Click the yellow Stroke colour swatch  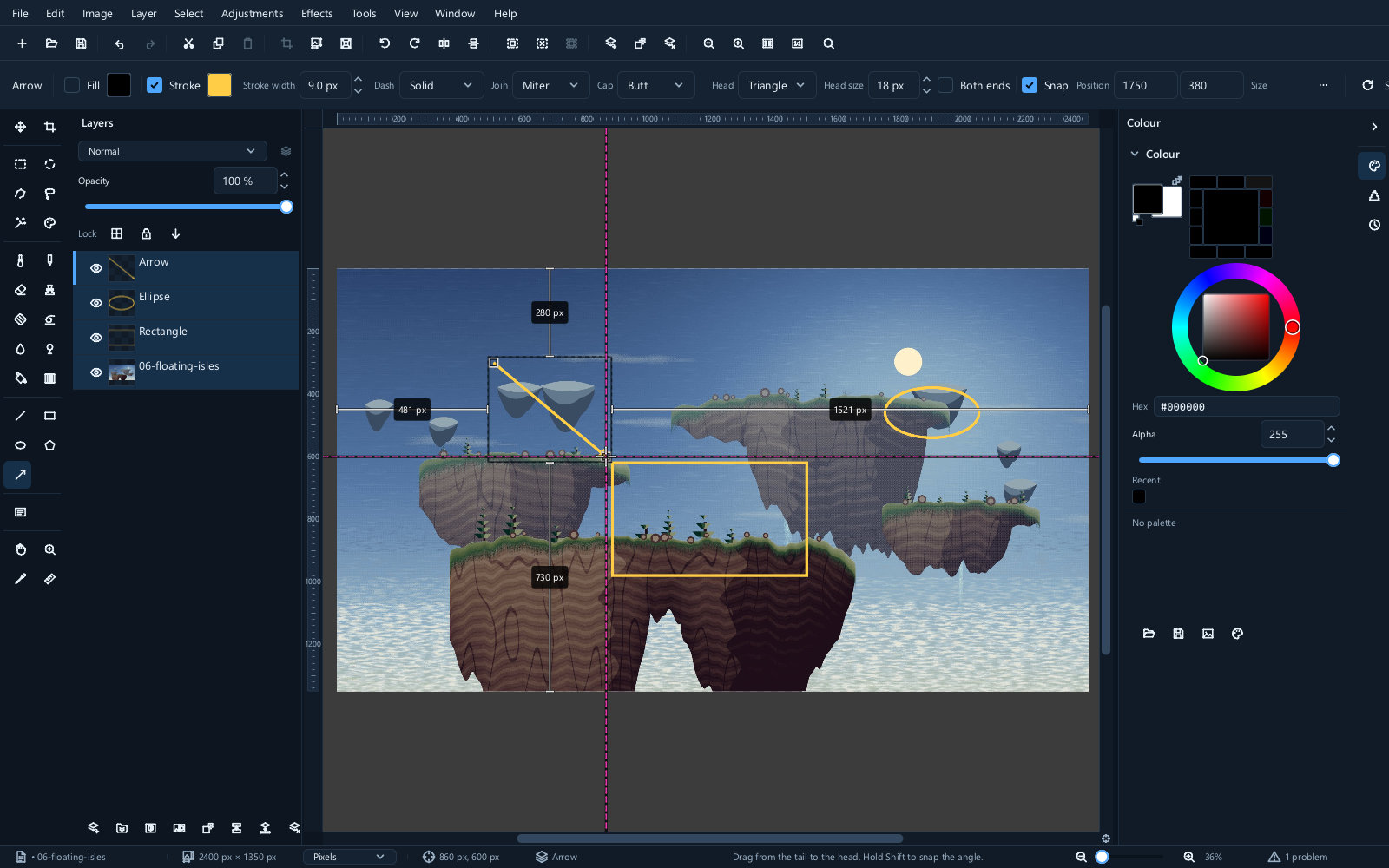(x=220, y=85)
